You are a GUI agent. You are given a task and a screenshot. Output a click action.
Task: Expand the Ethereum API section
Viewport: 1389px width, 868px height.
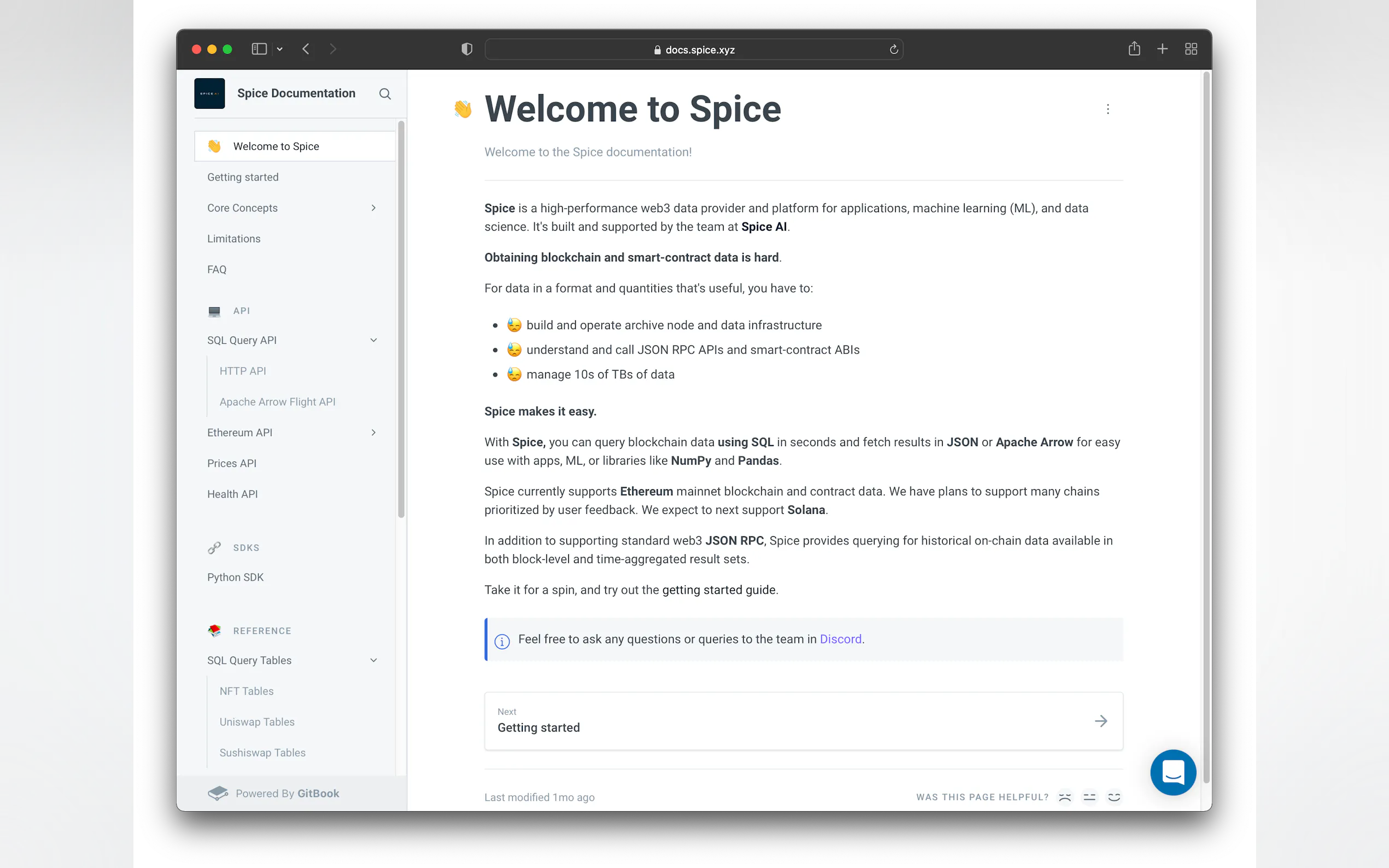tap(373, 432)
